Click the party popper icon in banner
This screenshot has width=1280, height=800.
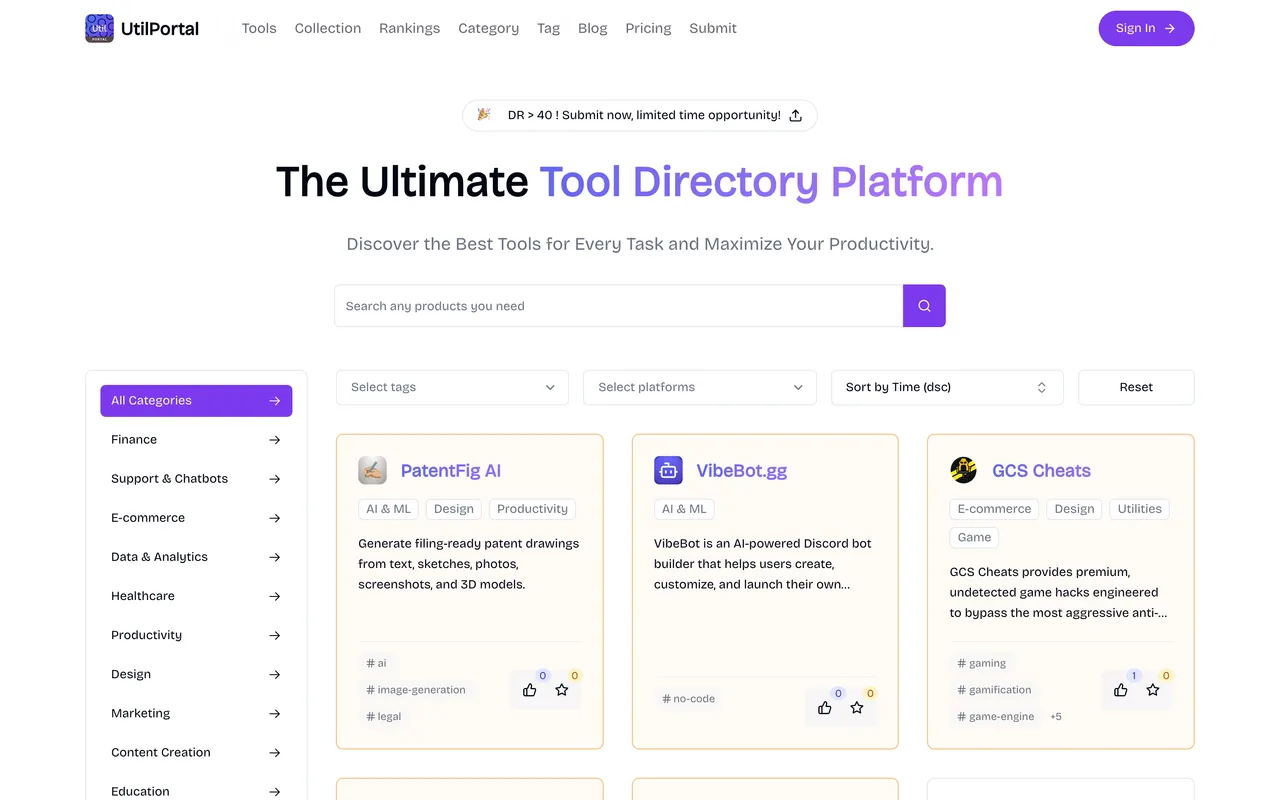pyautogui.click(x=484, y=114)
